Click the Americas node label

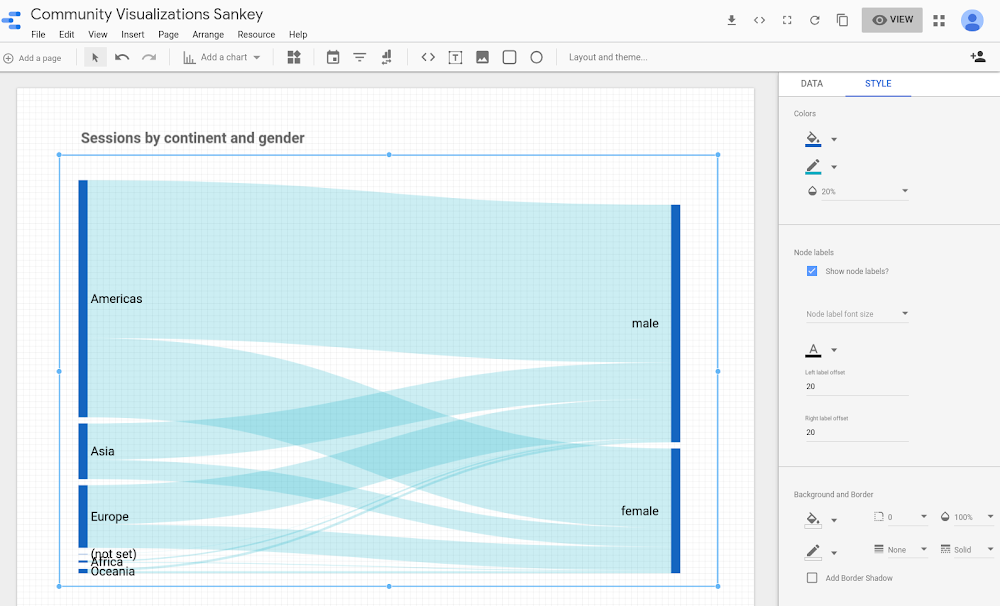point(116,299)
